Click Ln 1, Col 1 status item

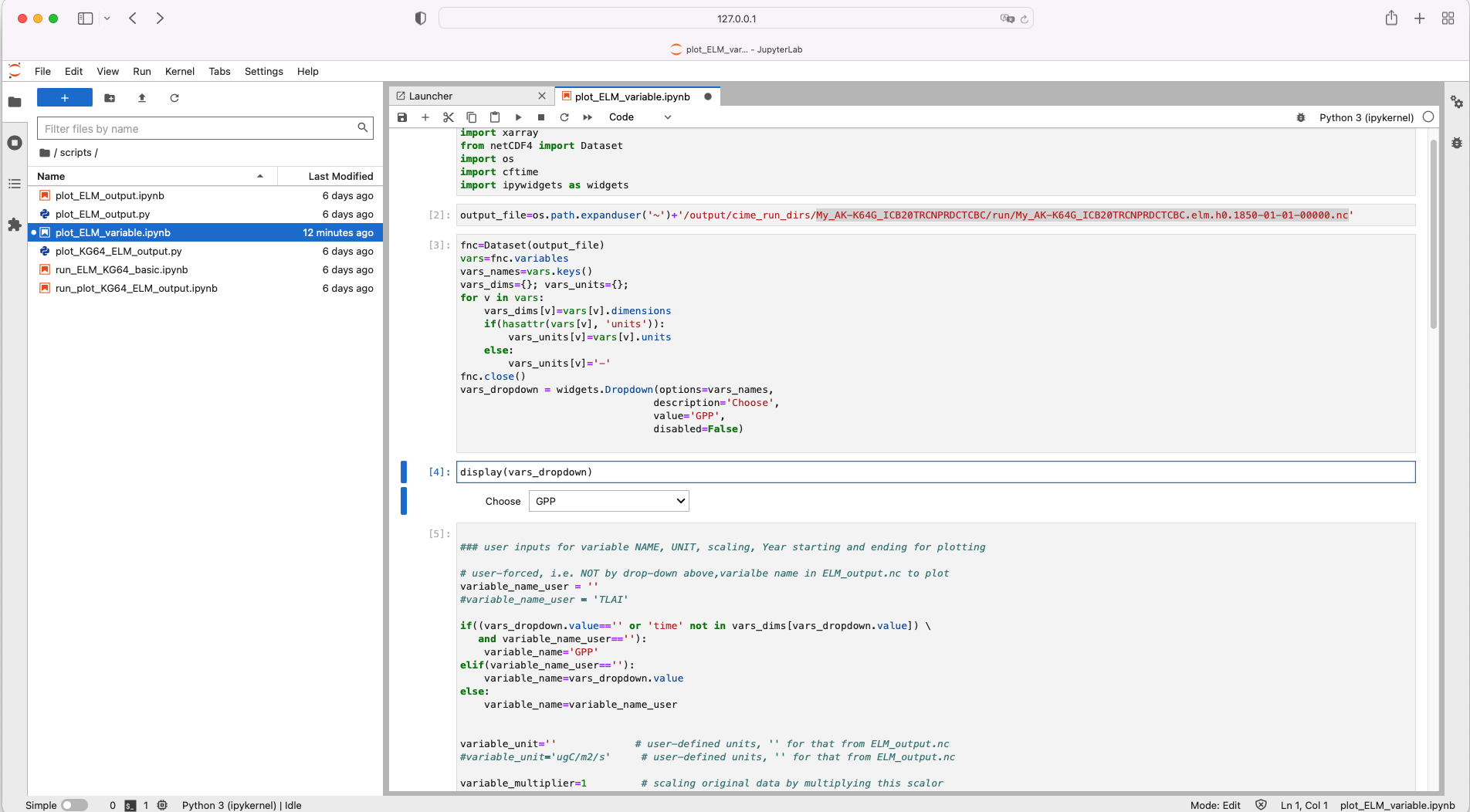1304,805
